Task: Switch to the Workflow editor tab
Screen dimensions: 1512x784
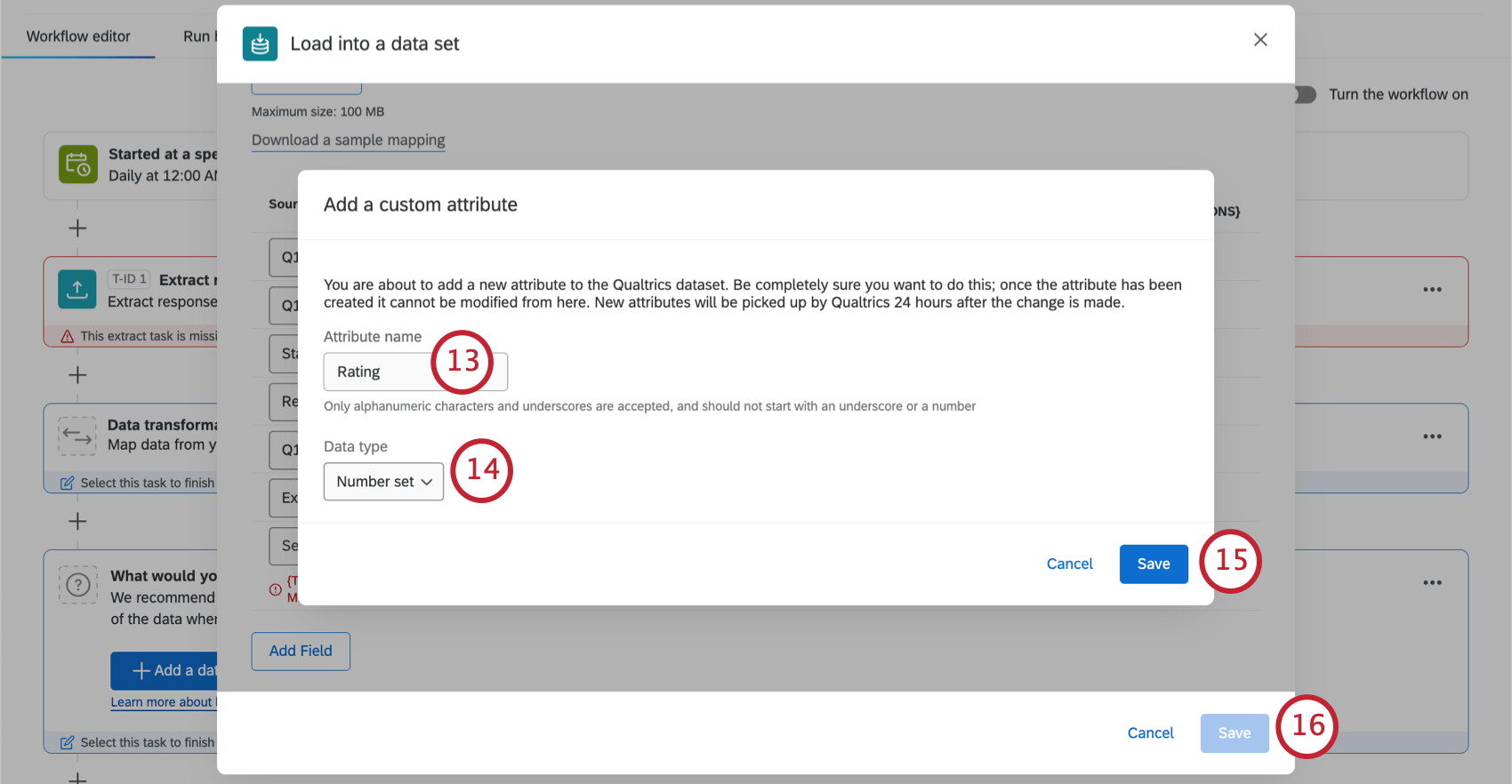Action: pyautogui.click(x=78, y=36)
